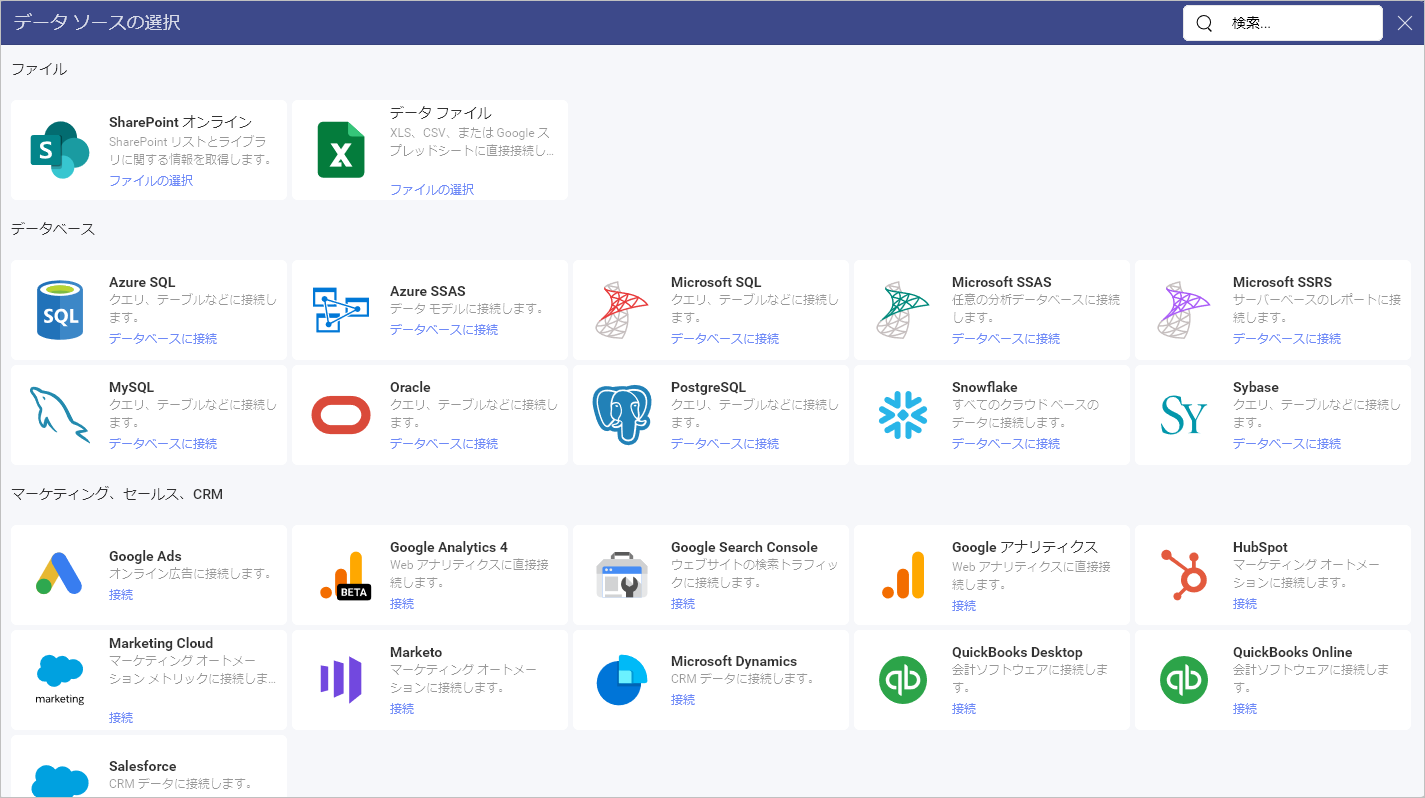The height and width of the screenshot is (798, 1425).
Task: Click データベースに接続 under PostgreSQL
Action: click(725, 444)
